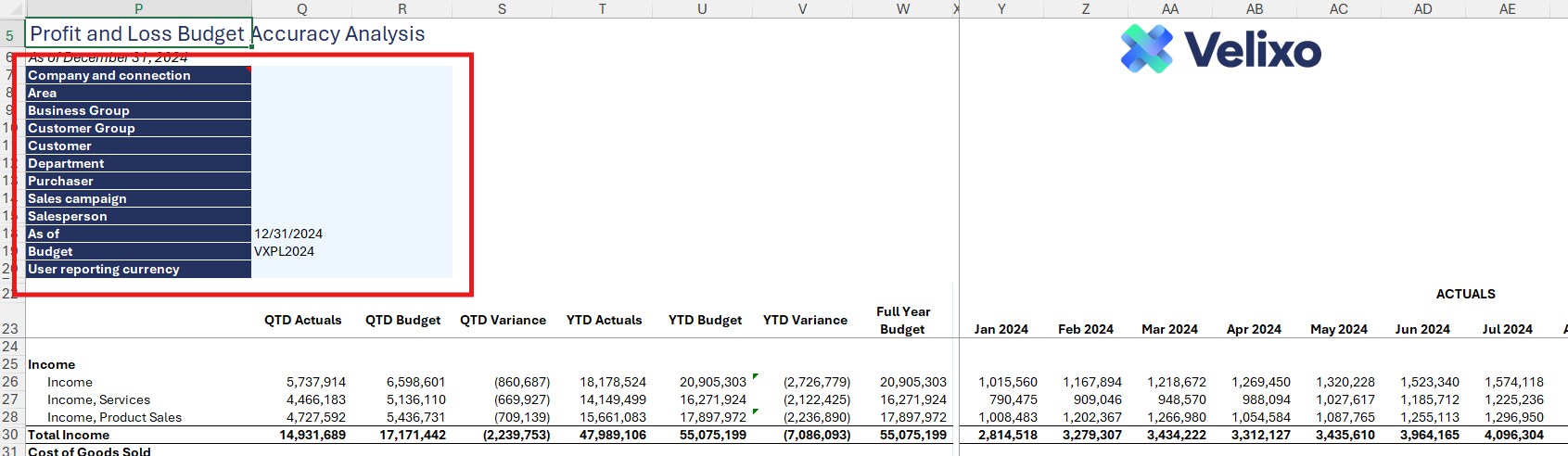Image resolution: width=1568 pixels, height=456 pixels.
Task: Select the ACTUALS section heading
Action: click(x=1465, y=294)
